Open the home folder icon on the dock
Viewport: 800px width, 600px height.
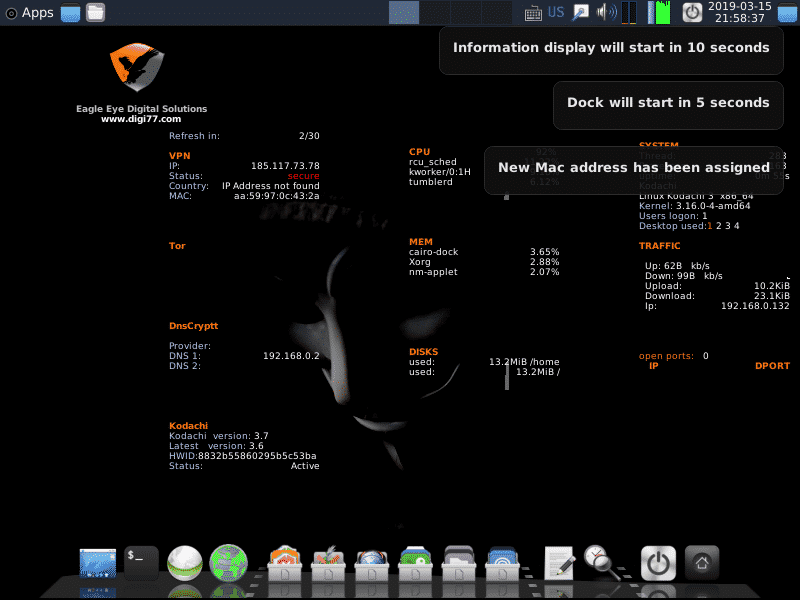click(701, 562)
